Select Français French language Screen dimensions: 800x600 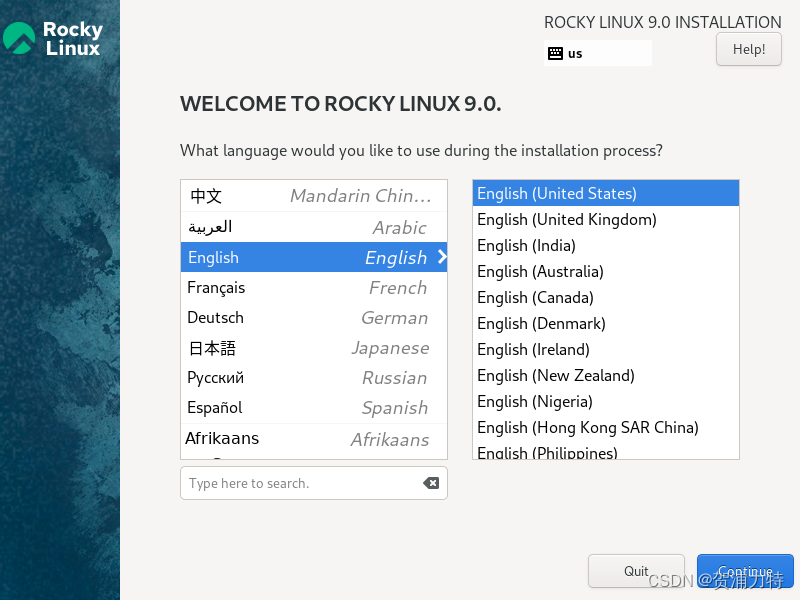tap(314, 287)
